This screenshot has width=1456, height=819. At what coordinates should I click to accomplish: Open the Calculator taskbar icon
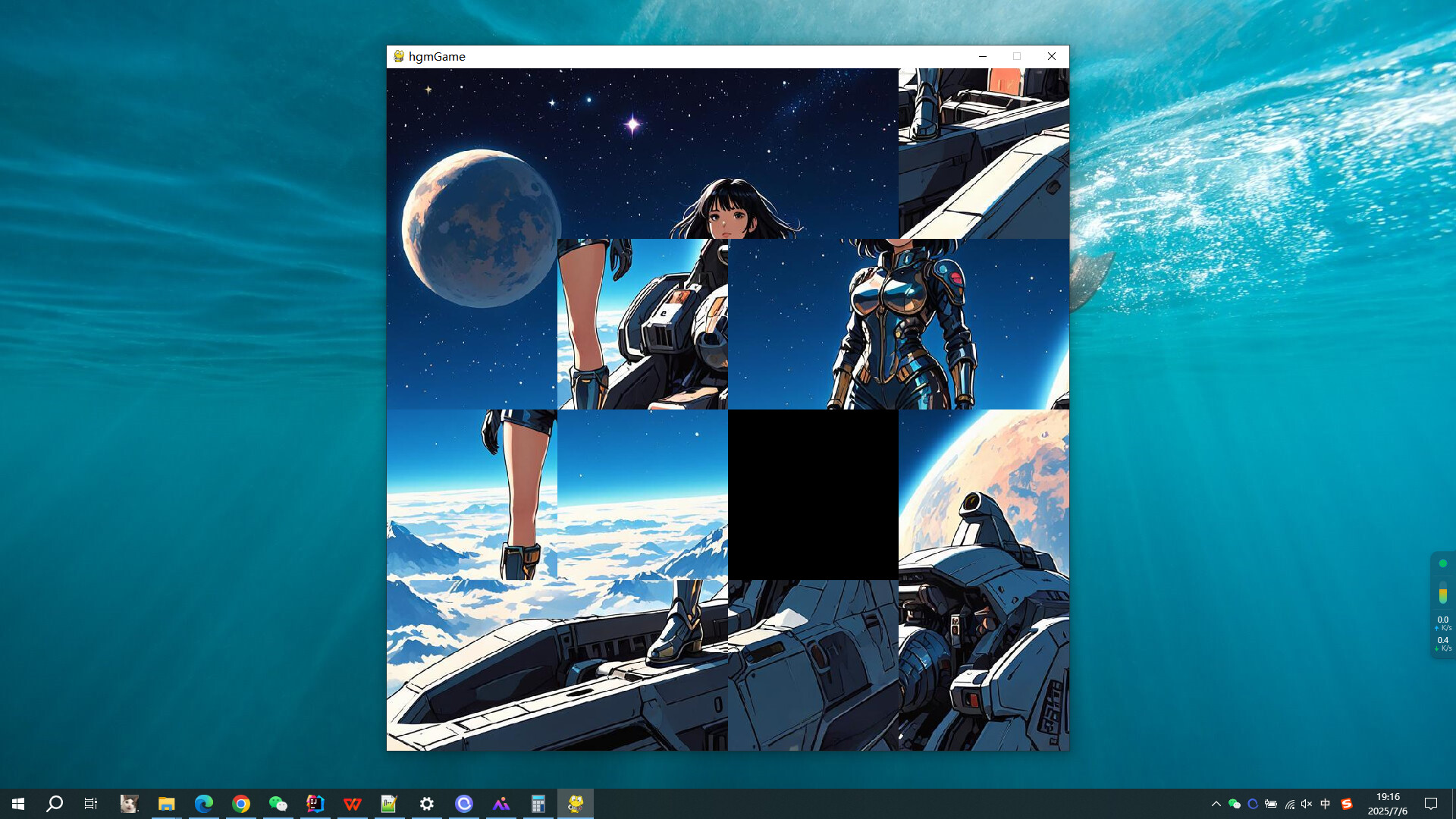tap(538, 804)
